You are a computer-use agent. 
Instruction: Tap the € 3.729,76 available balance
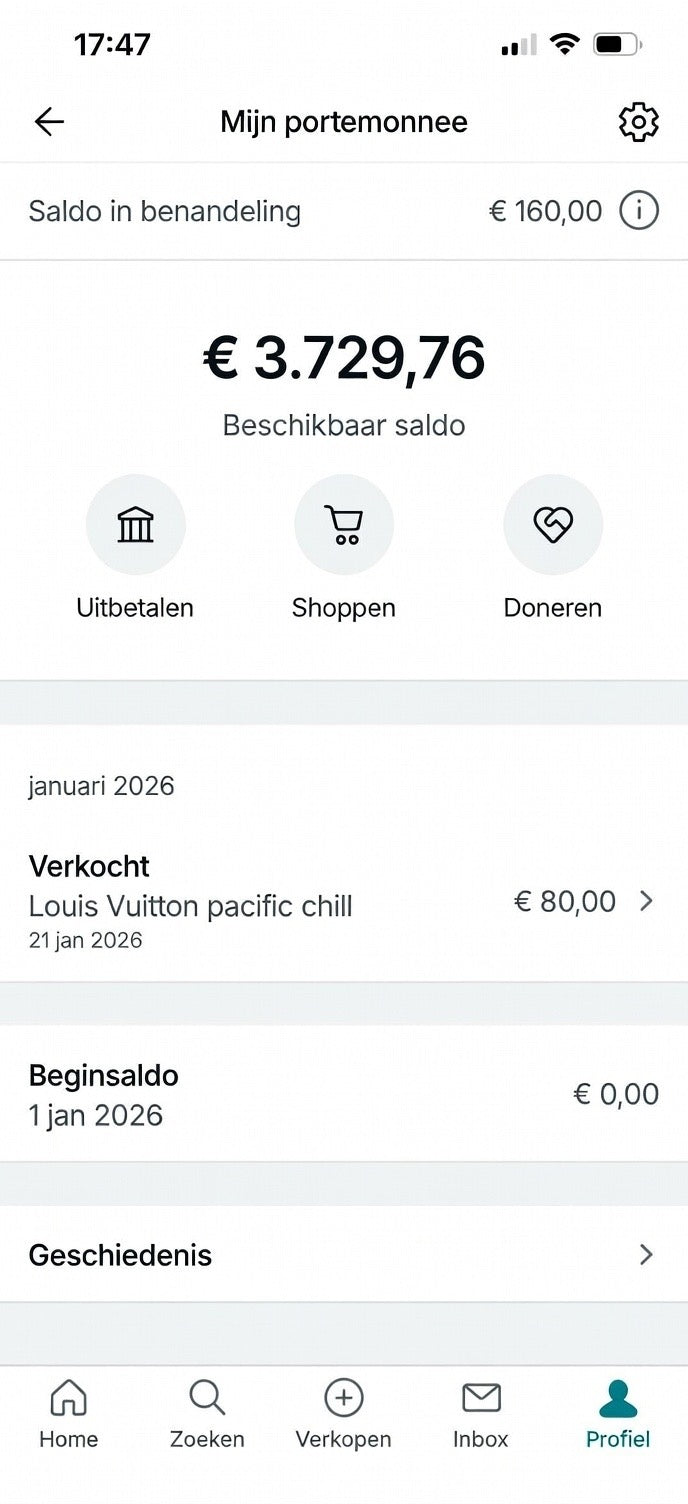click(344, 358)
